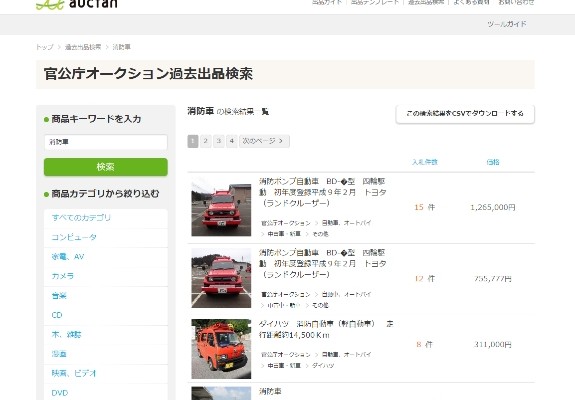Click 中古車・新車 link in Daihatsu listing
This screenshot has height=400, width=575.
click(284, 366)
